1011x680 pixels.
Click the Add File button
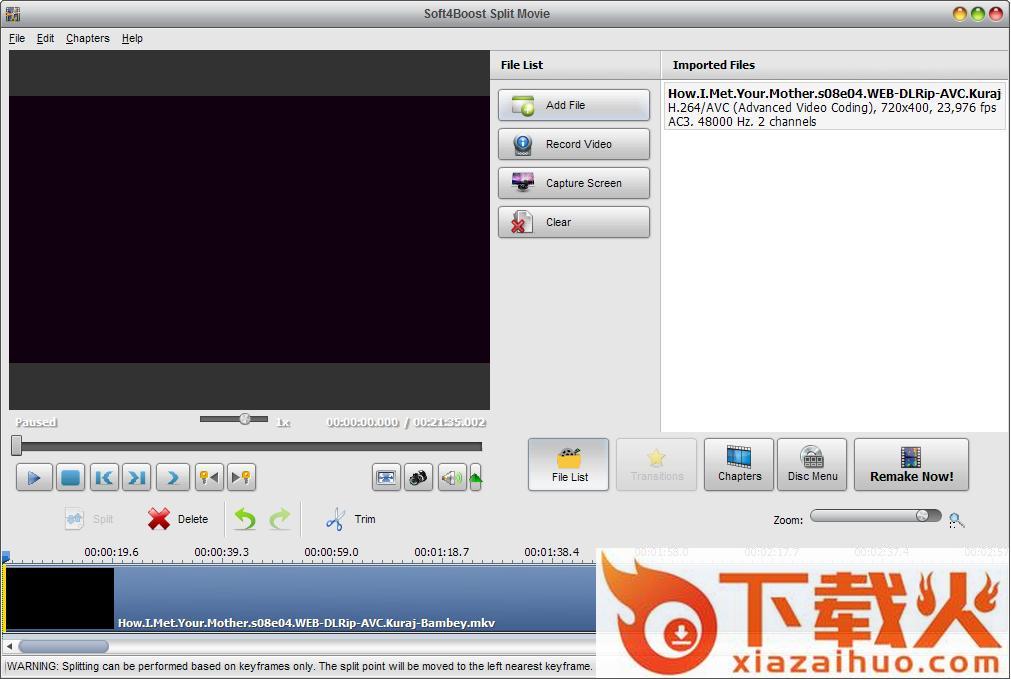[574, 105]
